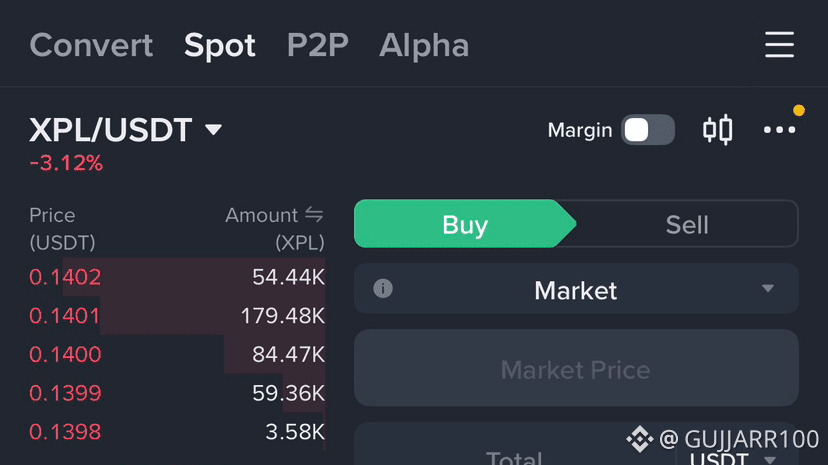Click the info icon beside Market
This screenshot has height=465, width=828.
[x=383, y=289]
